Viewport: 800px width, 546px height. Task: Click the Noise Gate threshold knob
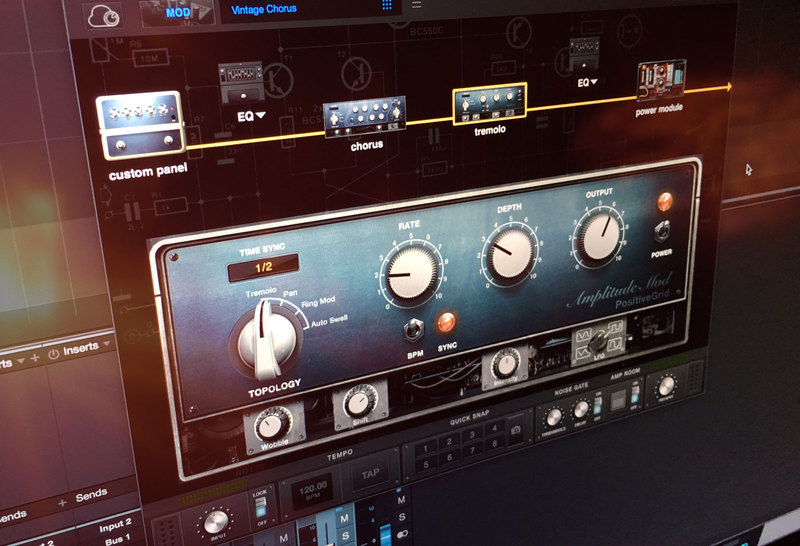tap(554, 418)
